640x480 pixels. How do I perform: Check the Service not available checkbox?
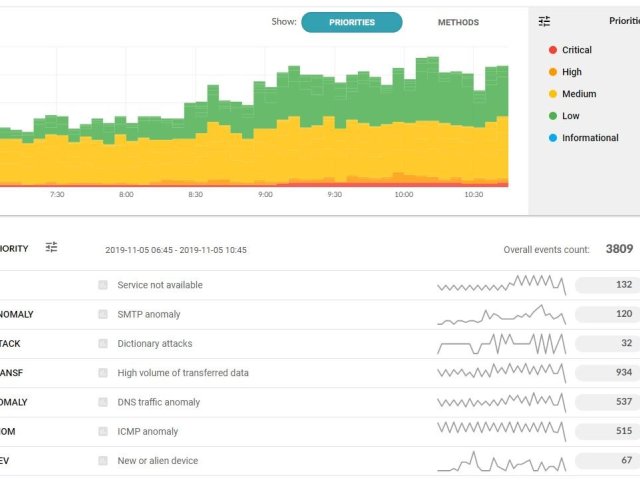pos(103,285)
